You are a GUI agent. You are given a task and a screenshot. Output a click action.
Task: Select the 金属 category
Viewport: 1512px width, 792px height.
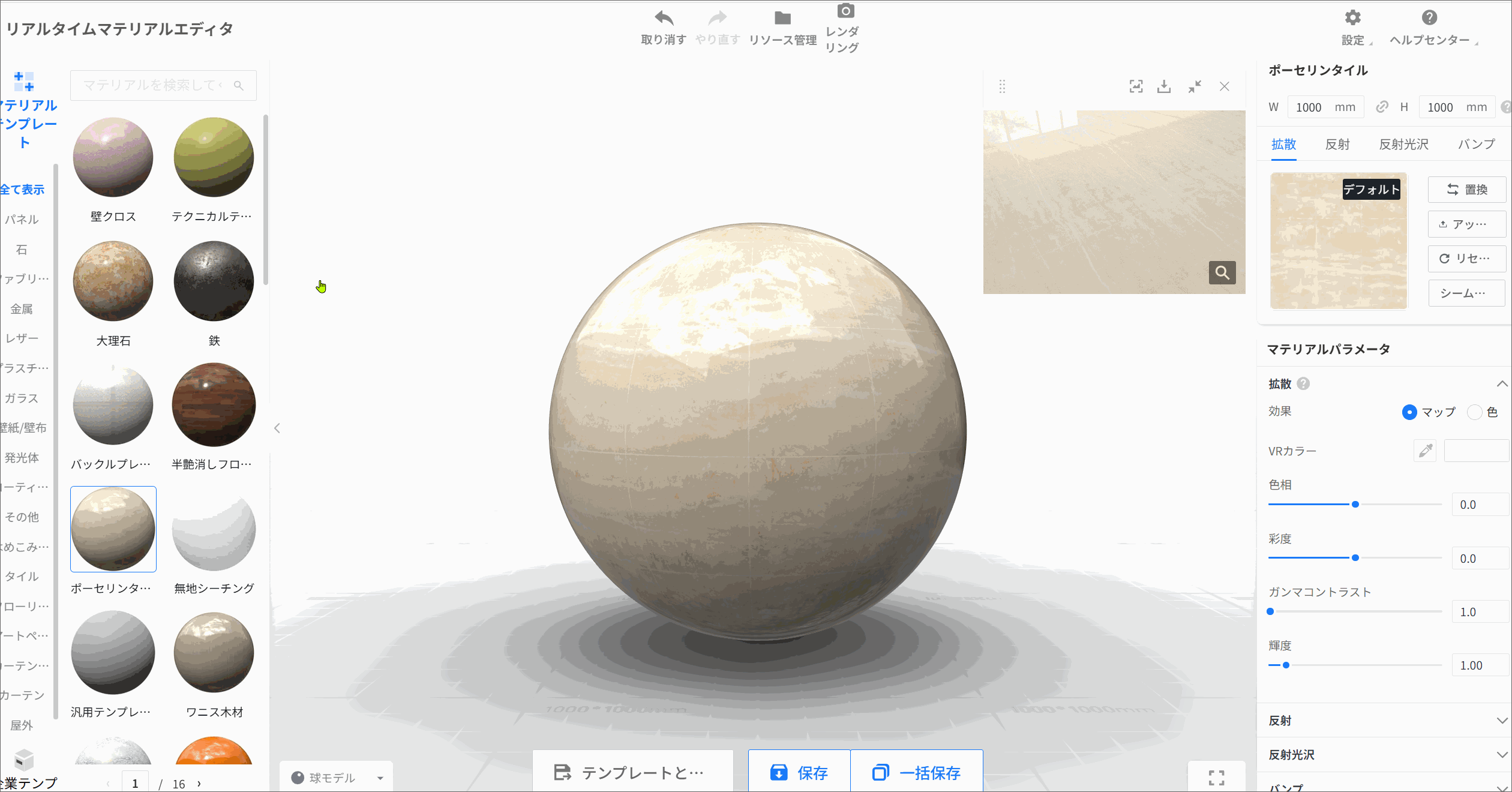[x=22, y=309]
